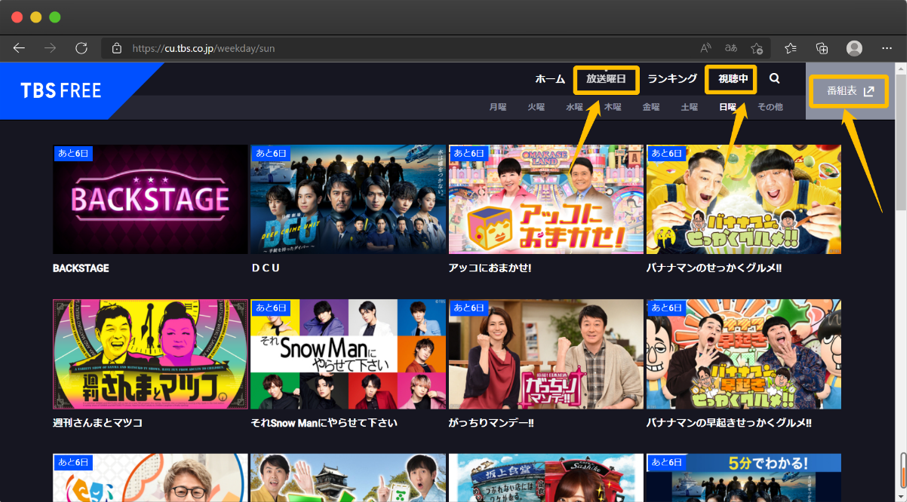Open the 番組表 external link
Screen dimensions: 907x502
(x=849, y=91)
